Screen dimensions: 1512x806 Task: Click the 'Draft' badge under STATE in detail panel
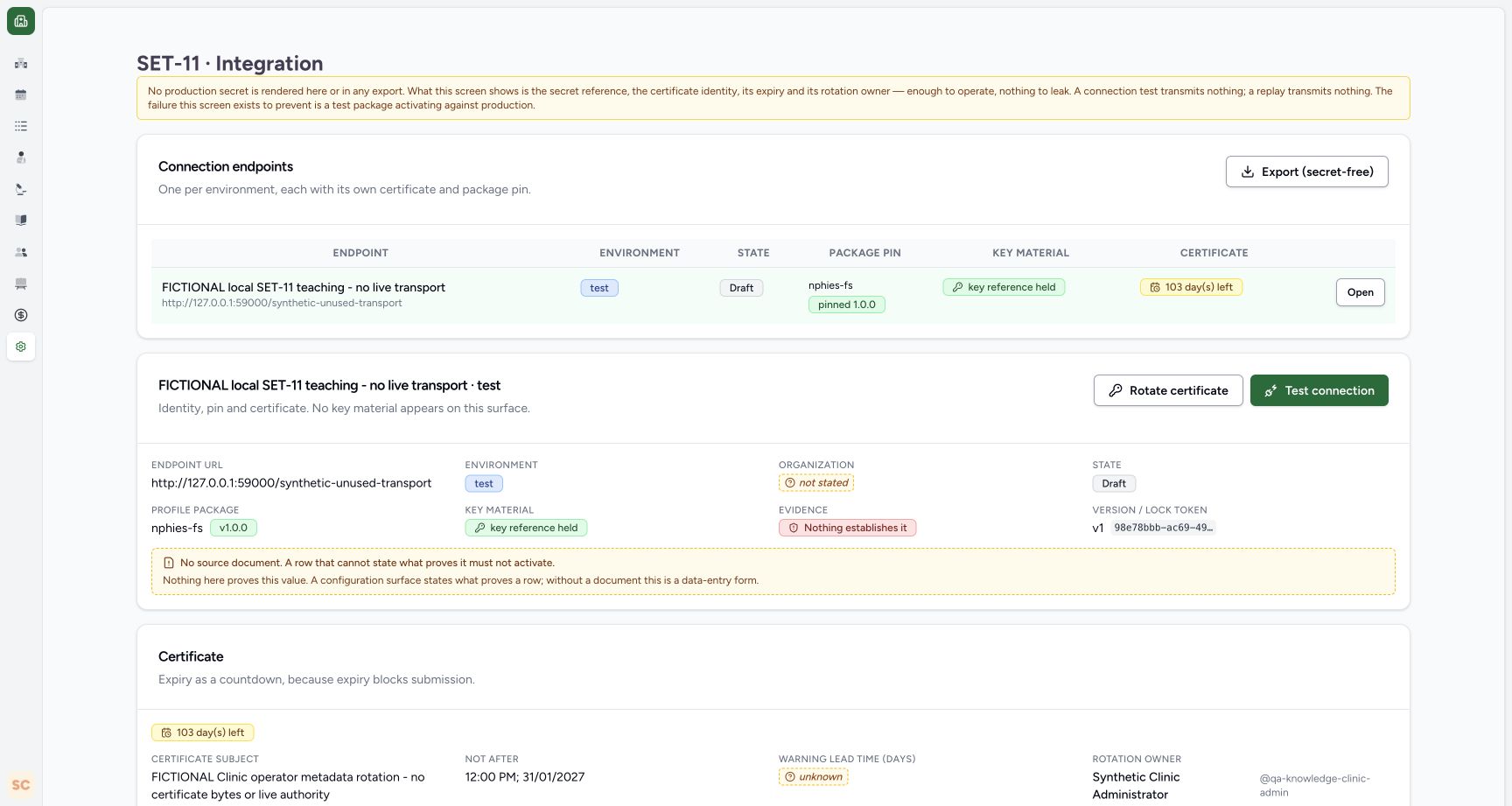click(x=1114, y=483)
